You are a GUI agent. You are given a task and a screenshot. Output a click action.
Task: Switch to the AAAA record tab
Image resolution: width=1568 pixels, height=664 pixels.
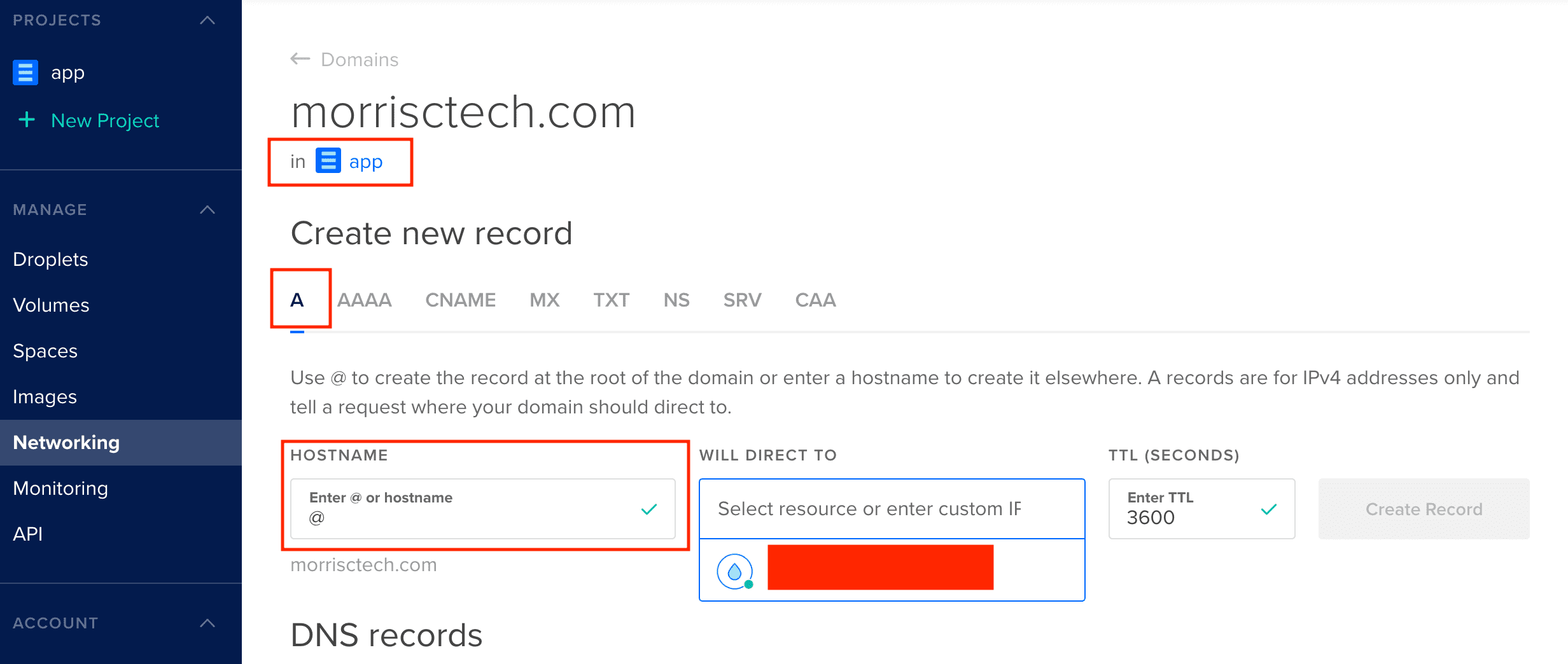[x=364, y=300]
